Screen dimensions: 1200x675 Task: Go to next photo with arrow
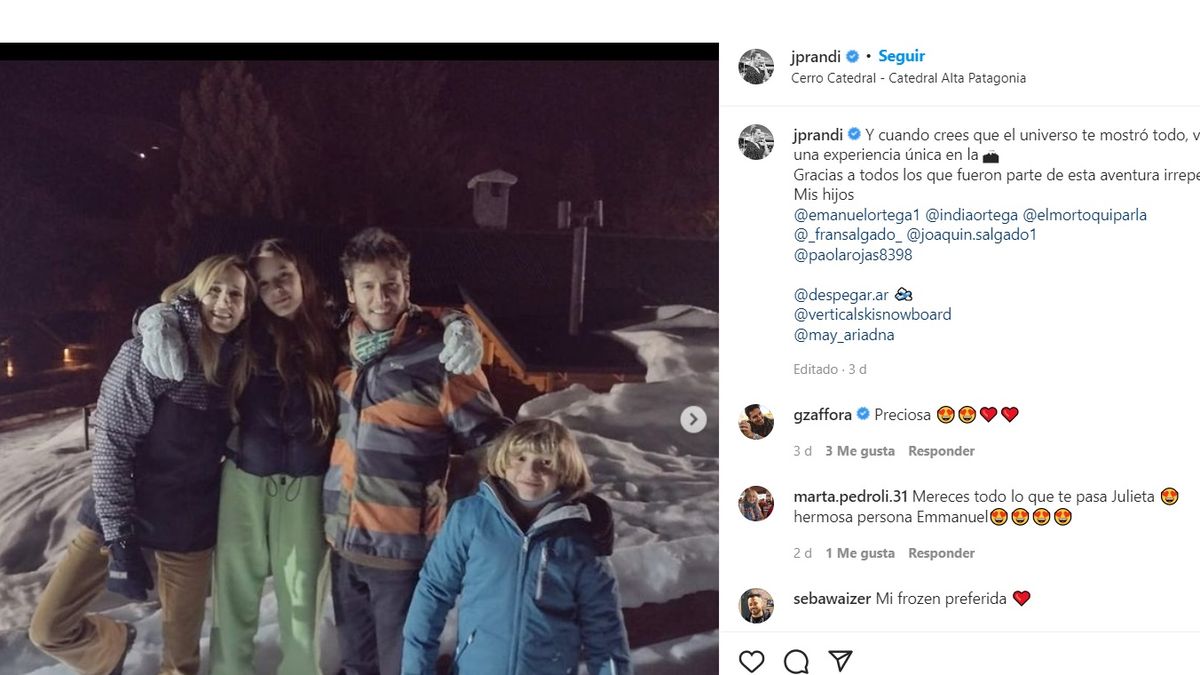pos(693,419)
